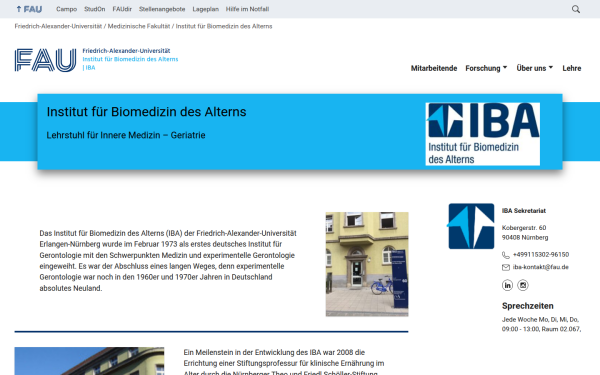Click the subtitle Lehrstuhl für Innere Medizin – Geriatrie
The width and height of the screenshot is (600, 375).
126,135
